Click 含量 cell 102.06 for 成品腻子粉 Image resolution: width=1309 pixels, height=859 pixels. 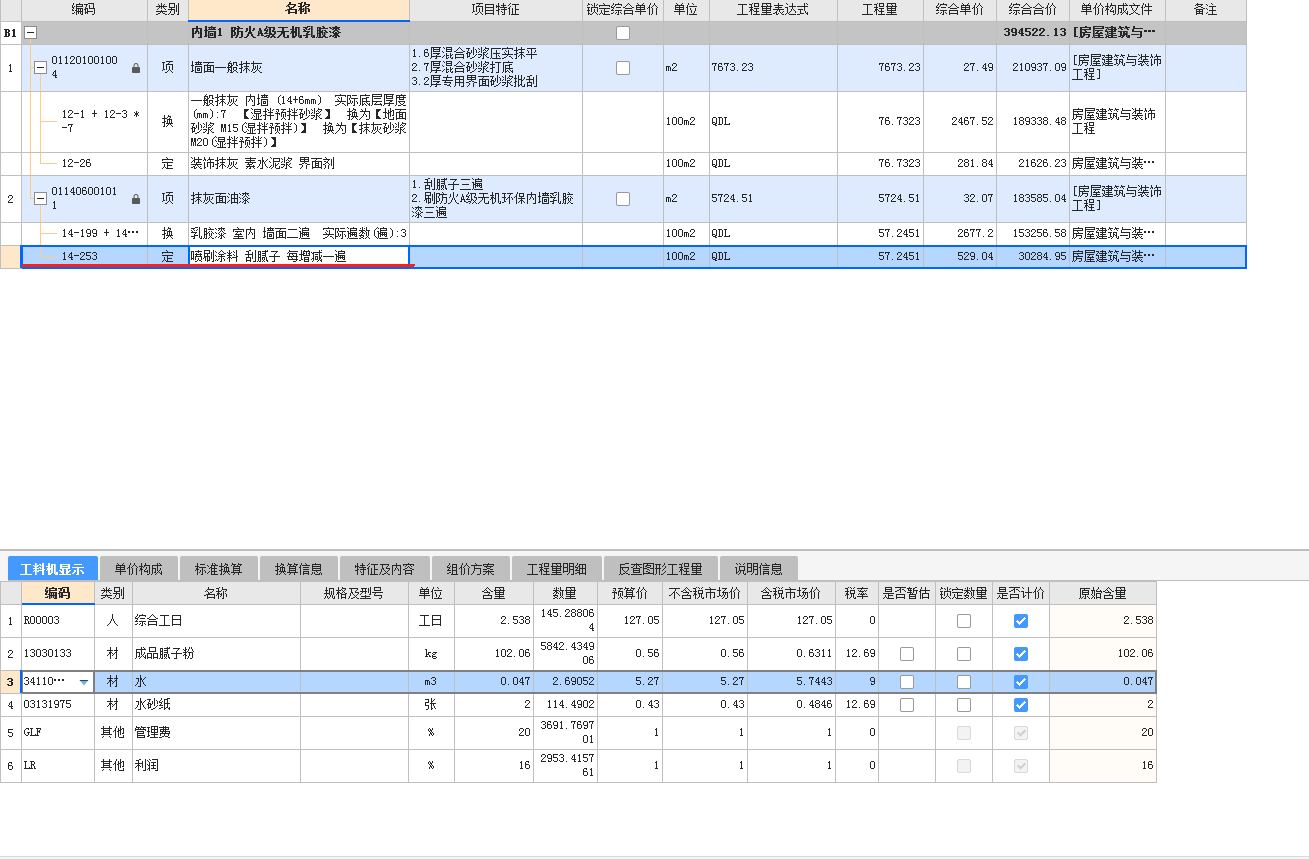click(x=494, y=654)
